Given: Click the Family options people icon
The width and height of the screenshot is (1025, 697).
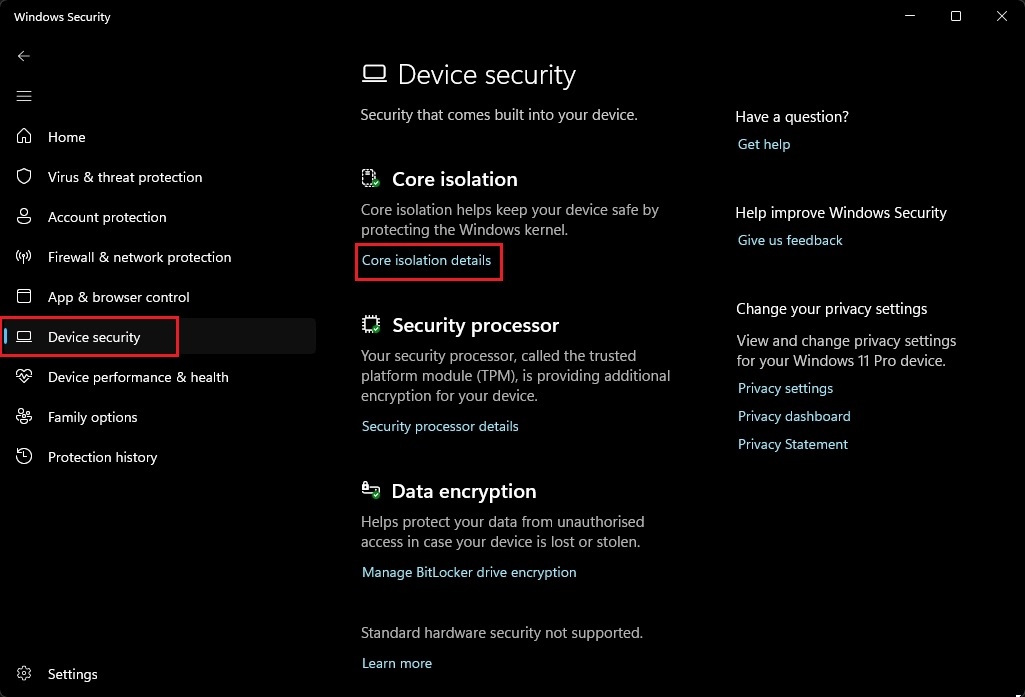Looking at the screenshot, I should click(x=26, y=417).
